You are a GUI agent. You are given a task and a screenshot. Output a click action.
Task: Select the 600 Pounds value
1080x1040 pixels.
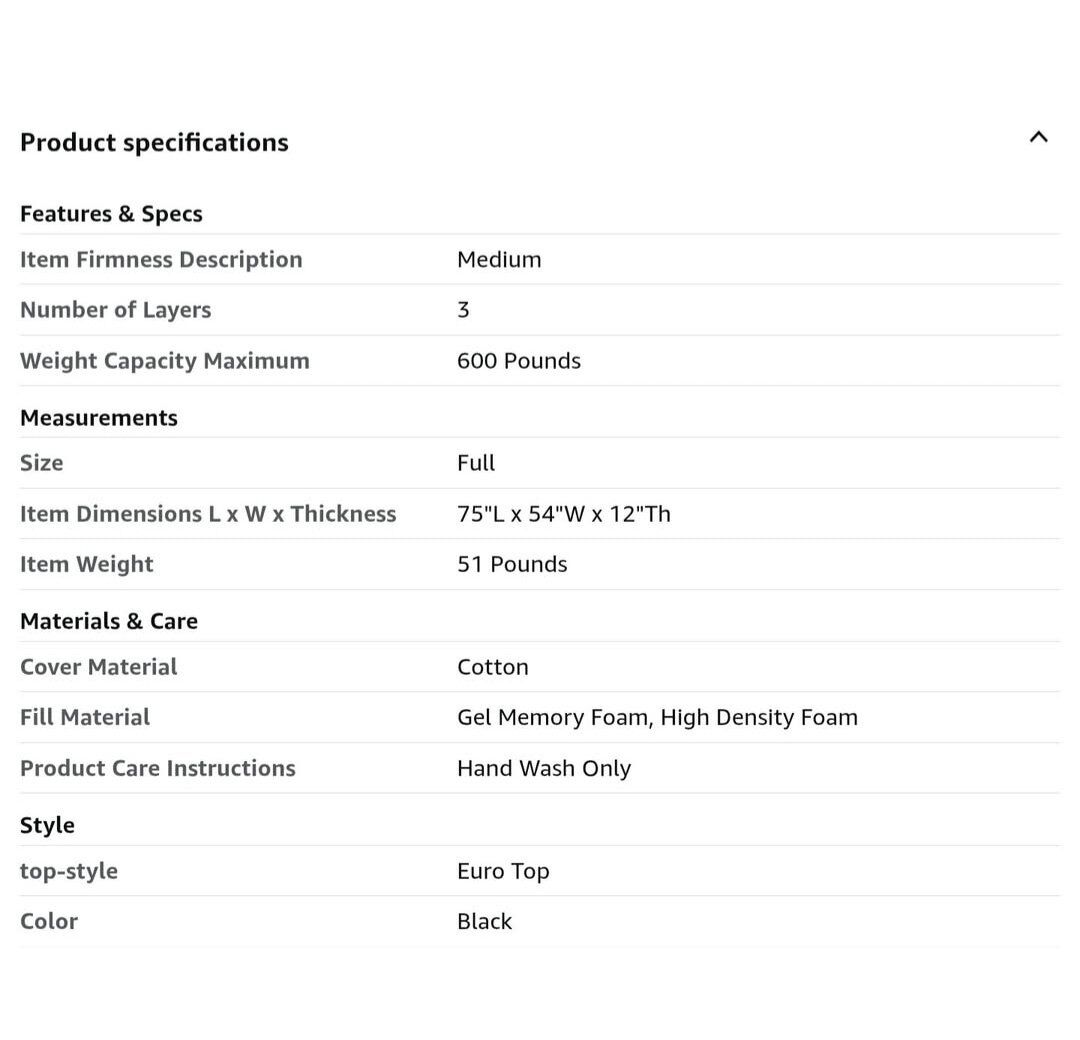click(518, 361)
